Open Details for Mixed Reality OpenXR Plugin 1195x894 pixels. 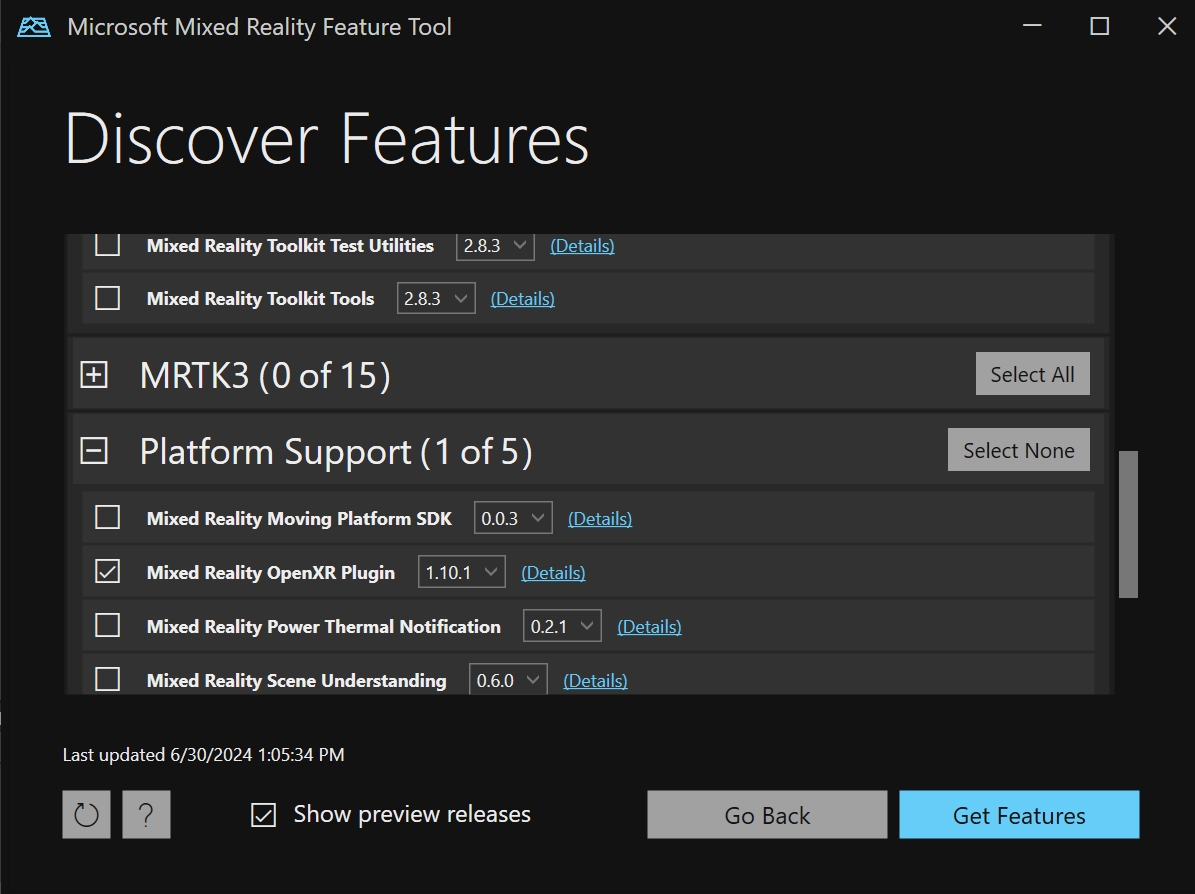[552, 573]
